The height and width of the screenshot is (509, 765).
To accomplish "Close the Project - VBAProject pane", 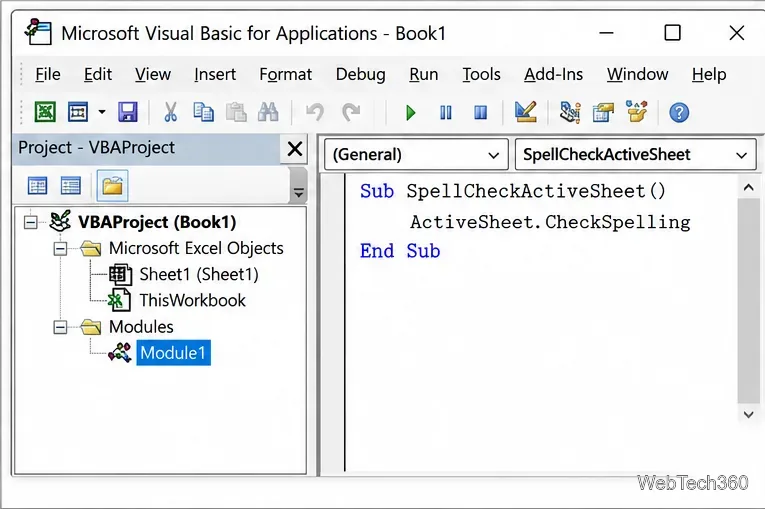I will tap(295, 149).
